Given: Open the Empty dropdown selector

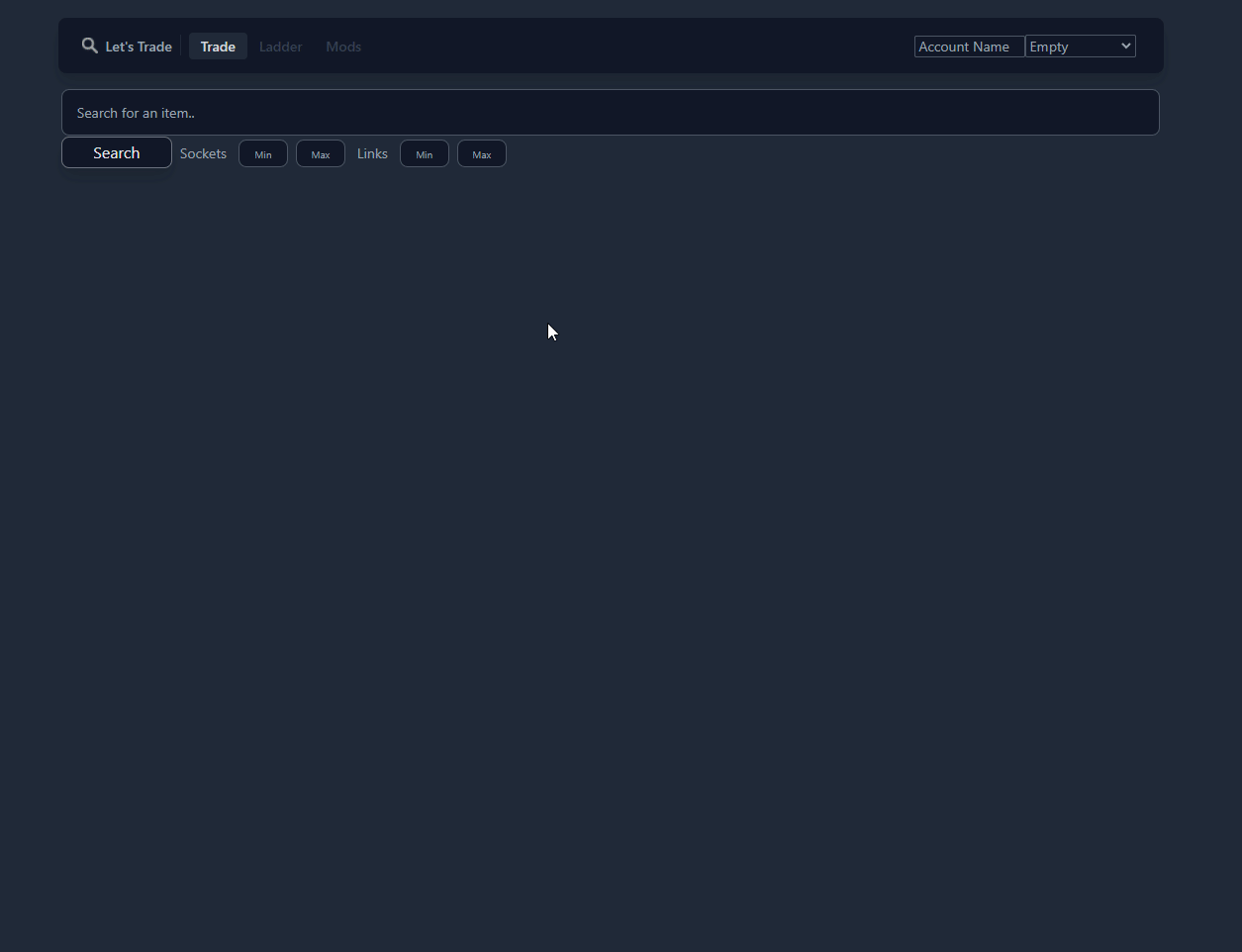Looking at the screenshot, I should [x=1080, y=47].
